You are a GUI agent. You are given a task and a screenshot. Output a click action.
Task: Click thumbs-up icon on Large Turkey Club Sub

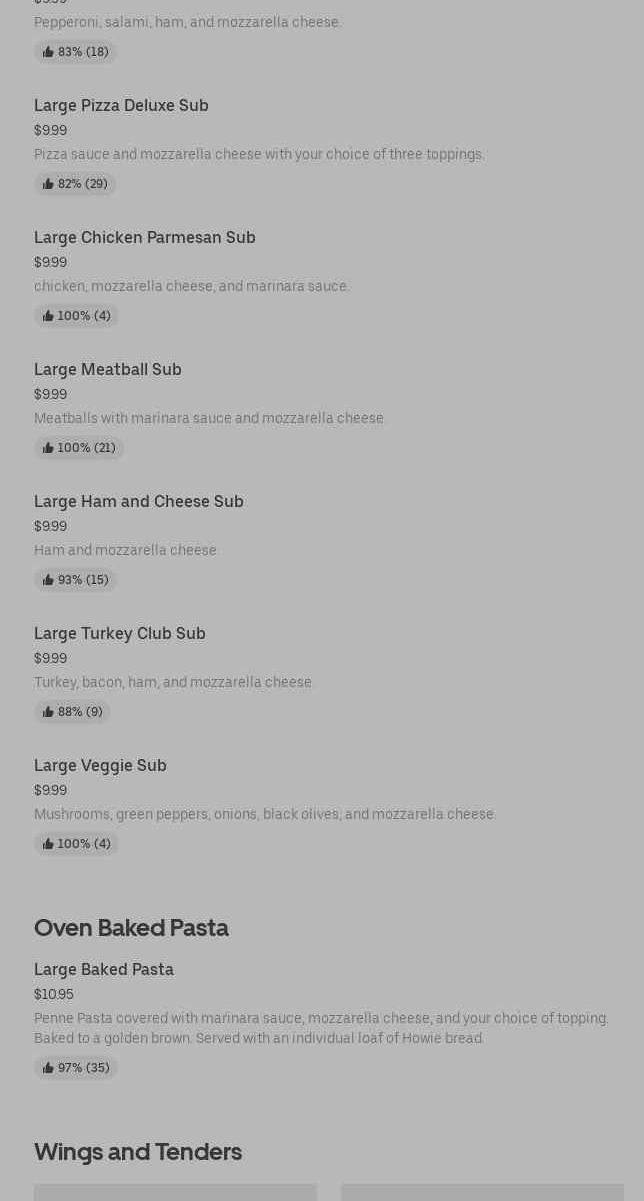click(48, 712)
